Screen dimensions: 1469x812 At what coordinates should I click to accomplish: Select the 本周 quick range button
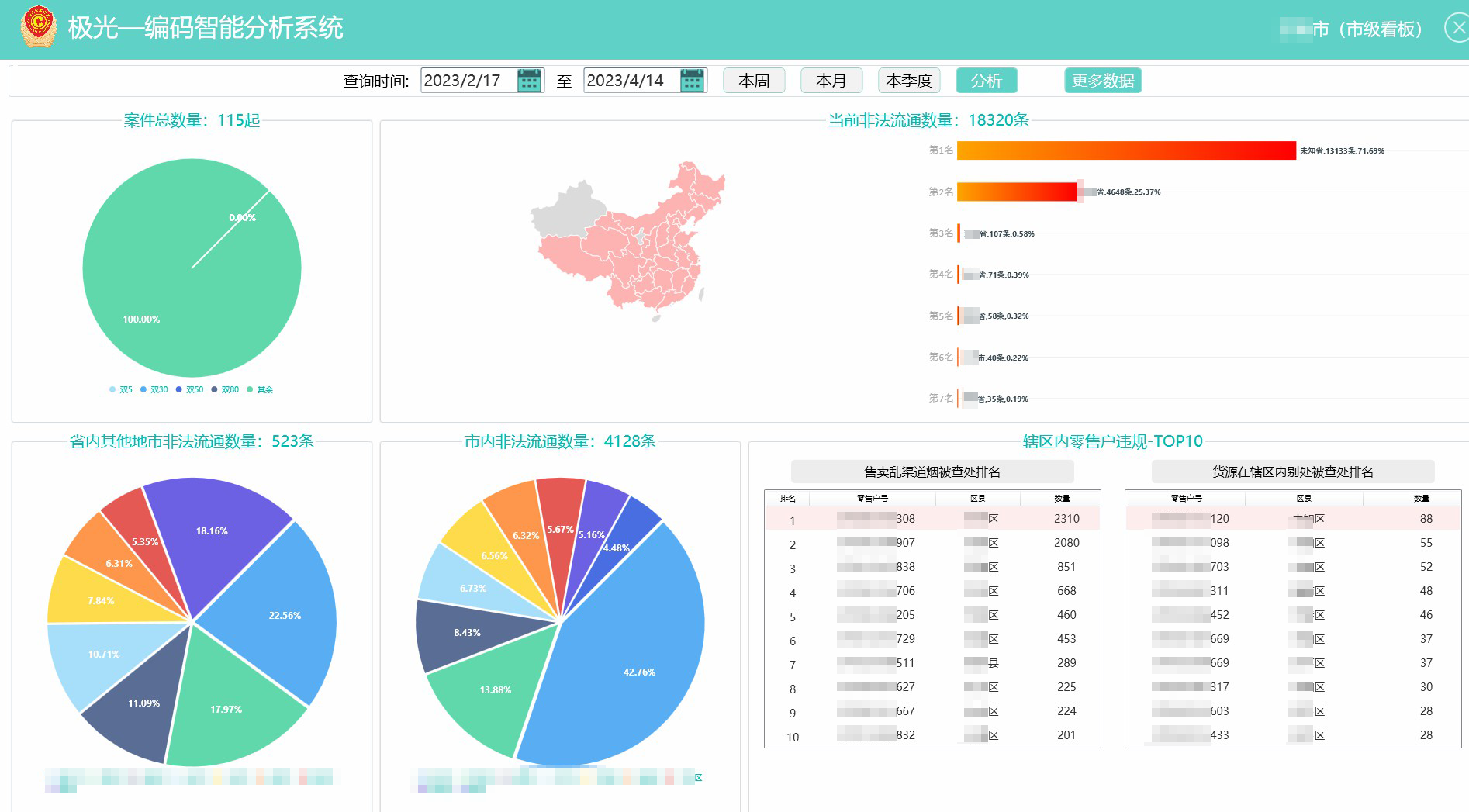[754, 81]
